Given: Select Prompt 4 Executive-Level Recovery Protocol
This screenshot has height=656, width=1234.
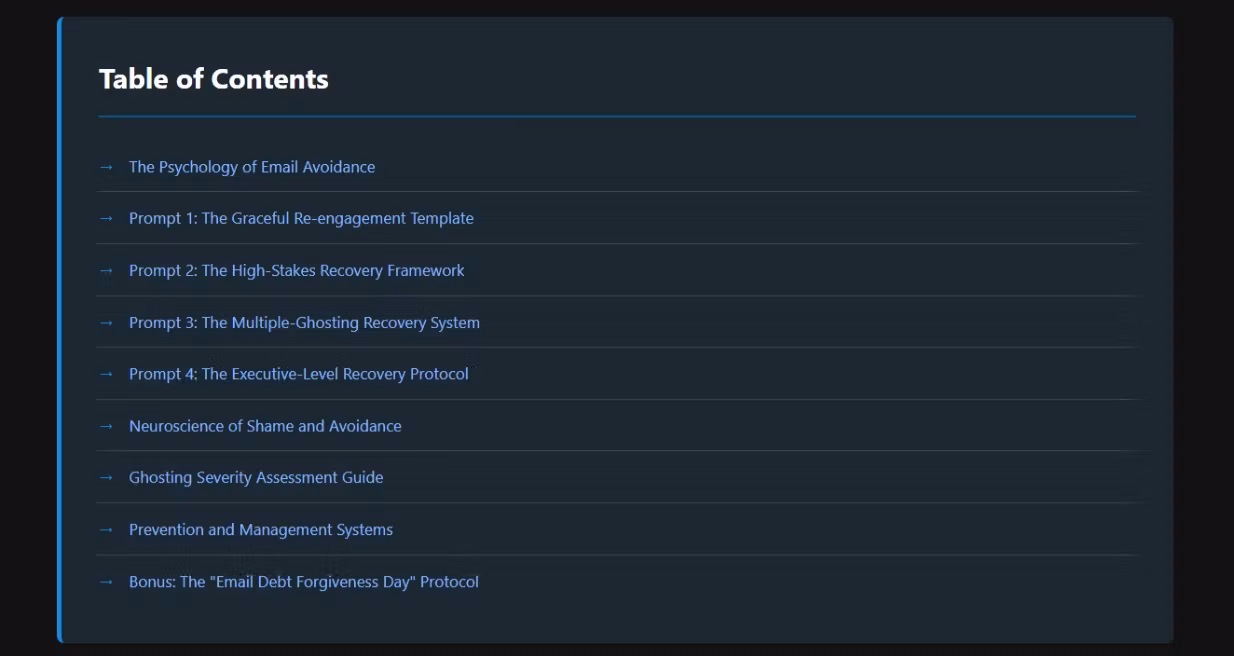Looking at the screenshot, I should 298,374.
